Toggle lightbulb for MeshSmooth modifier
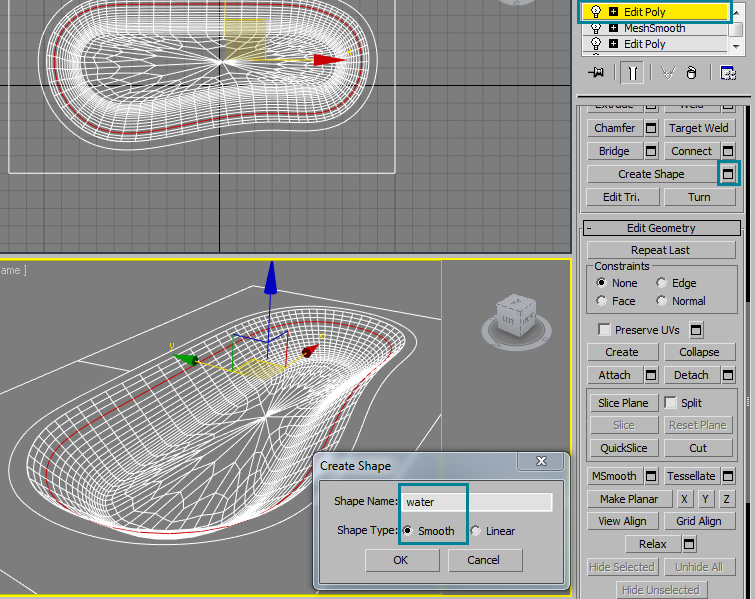 596,28
